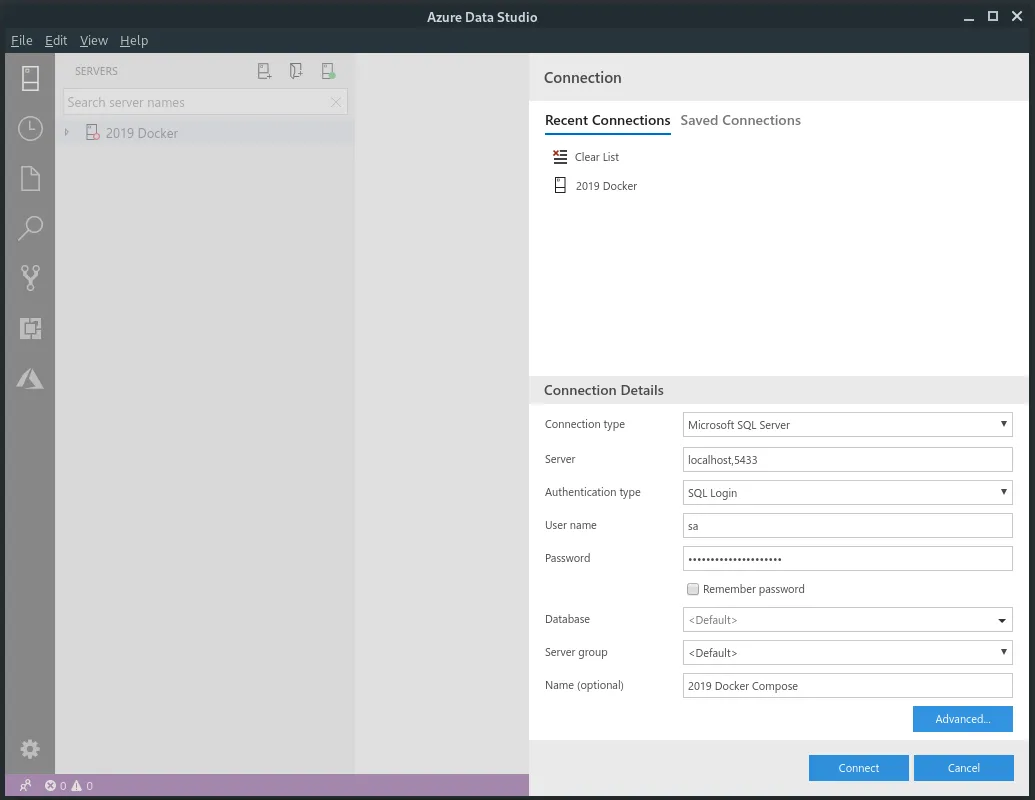The image size is (1035, 800).
Task: Open the File menu
Action: [x=22, y=40]
